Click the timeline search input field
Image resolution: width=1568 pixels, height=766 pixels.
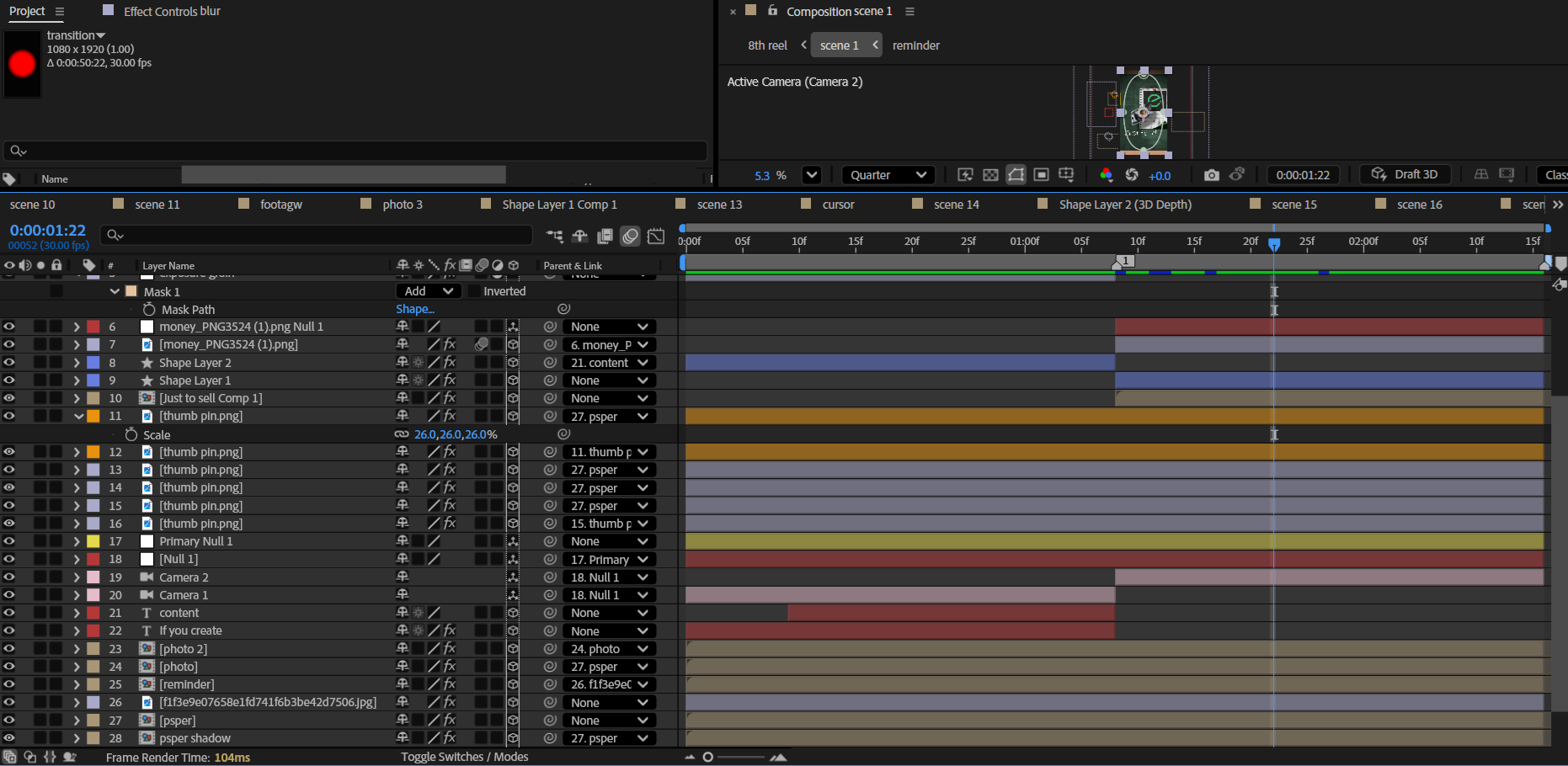tap(320, 235)
